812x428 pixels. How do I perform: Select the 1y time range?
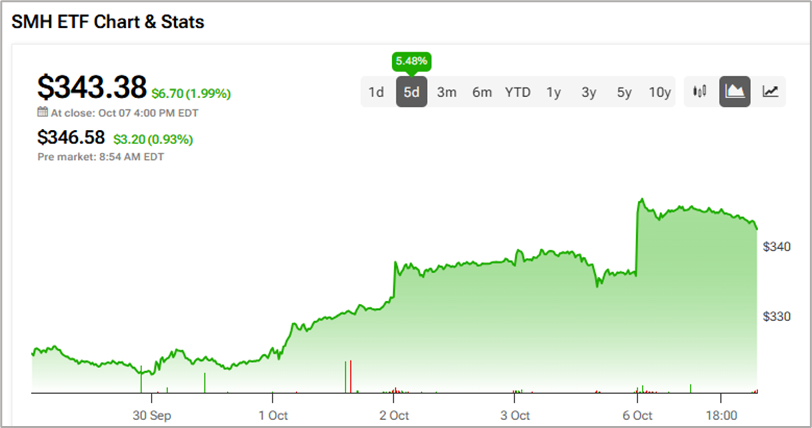point(553,92)
